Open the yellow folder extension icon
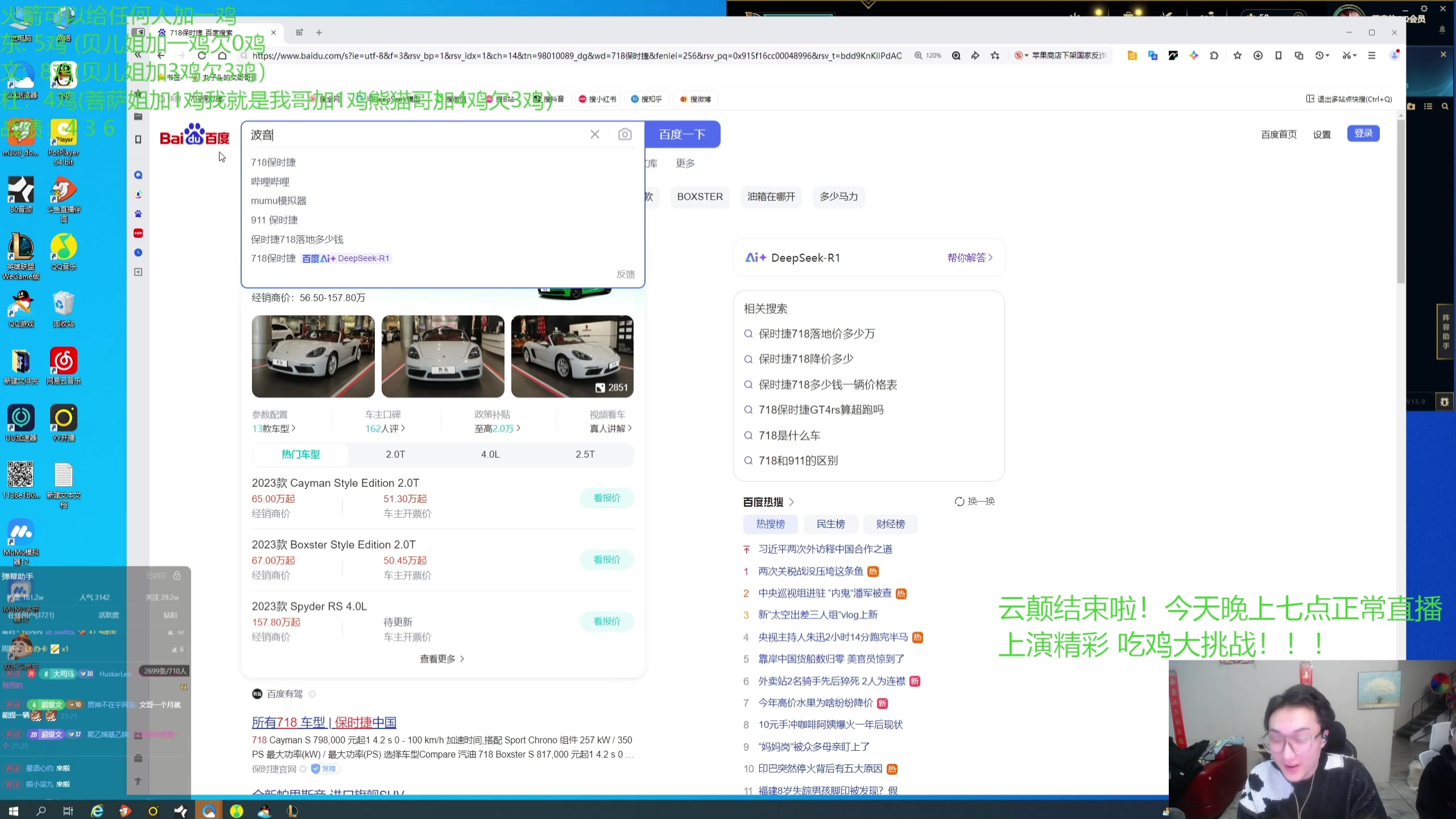This screenshot has width=1456, height=819. point(1132,55)
